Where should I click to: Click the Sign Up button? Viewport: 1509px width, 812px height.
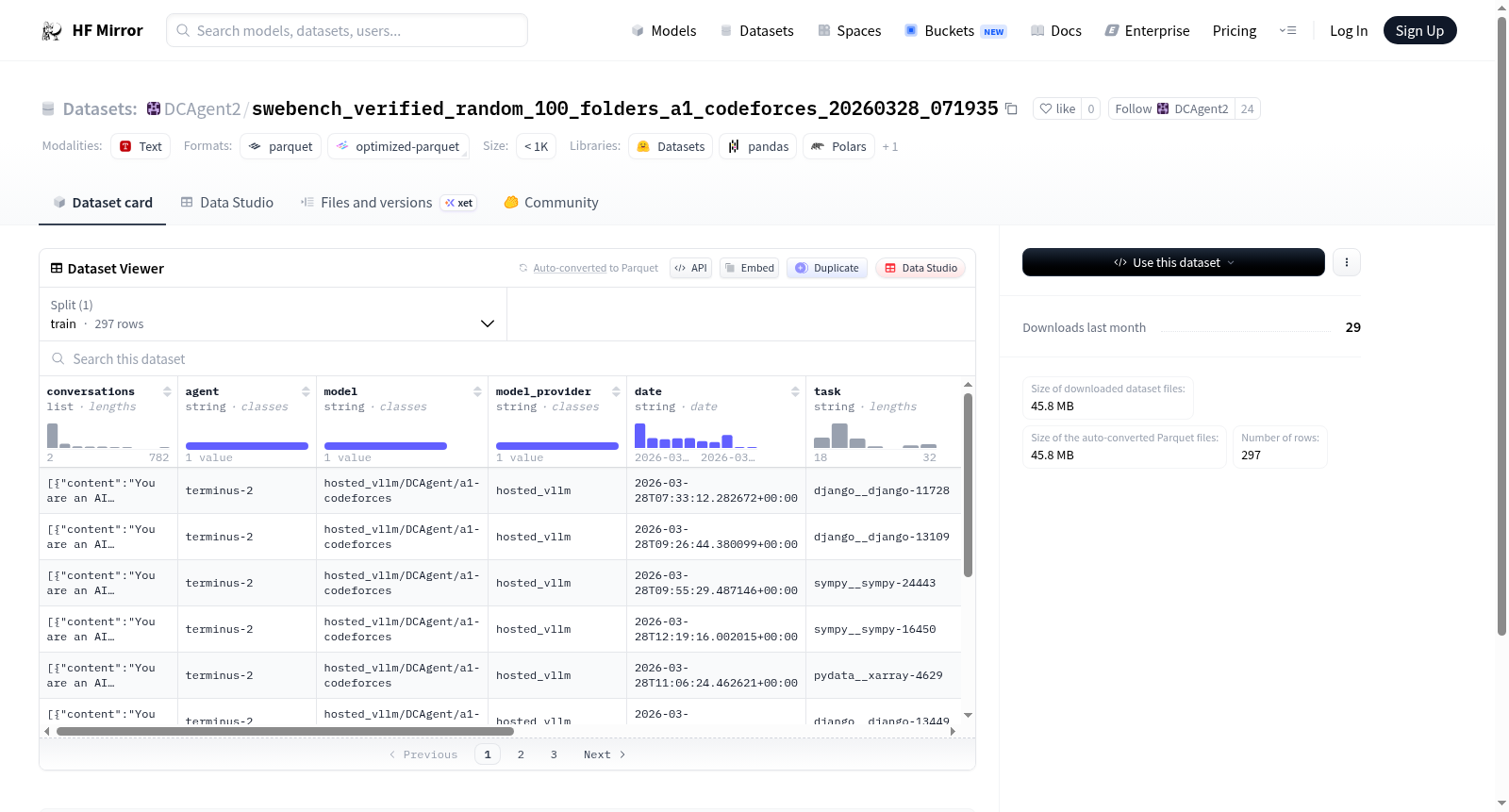coord(1419,30)
